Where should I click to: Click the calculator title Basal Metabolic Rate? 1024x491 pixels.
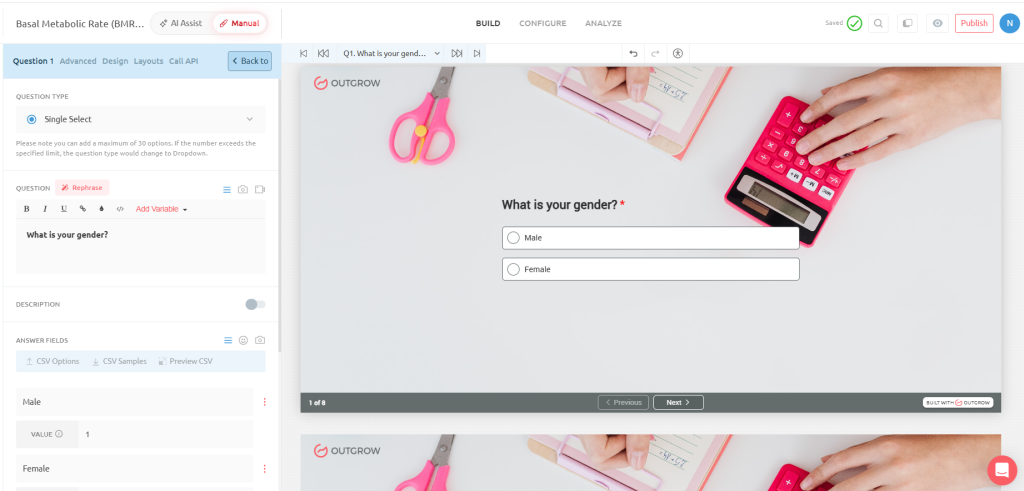pyautogui.click(x=80, y=23)
